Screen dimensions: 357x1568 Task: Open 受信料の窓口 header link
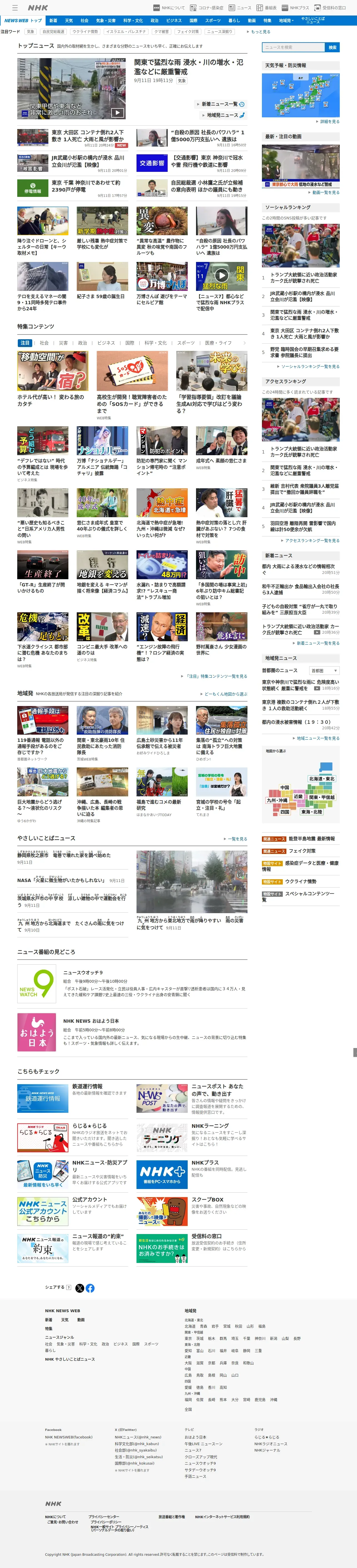pos(330,8)
